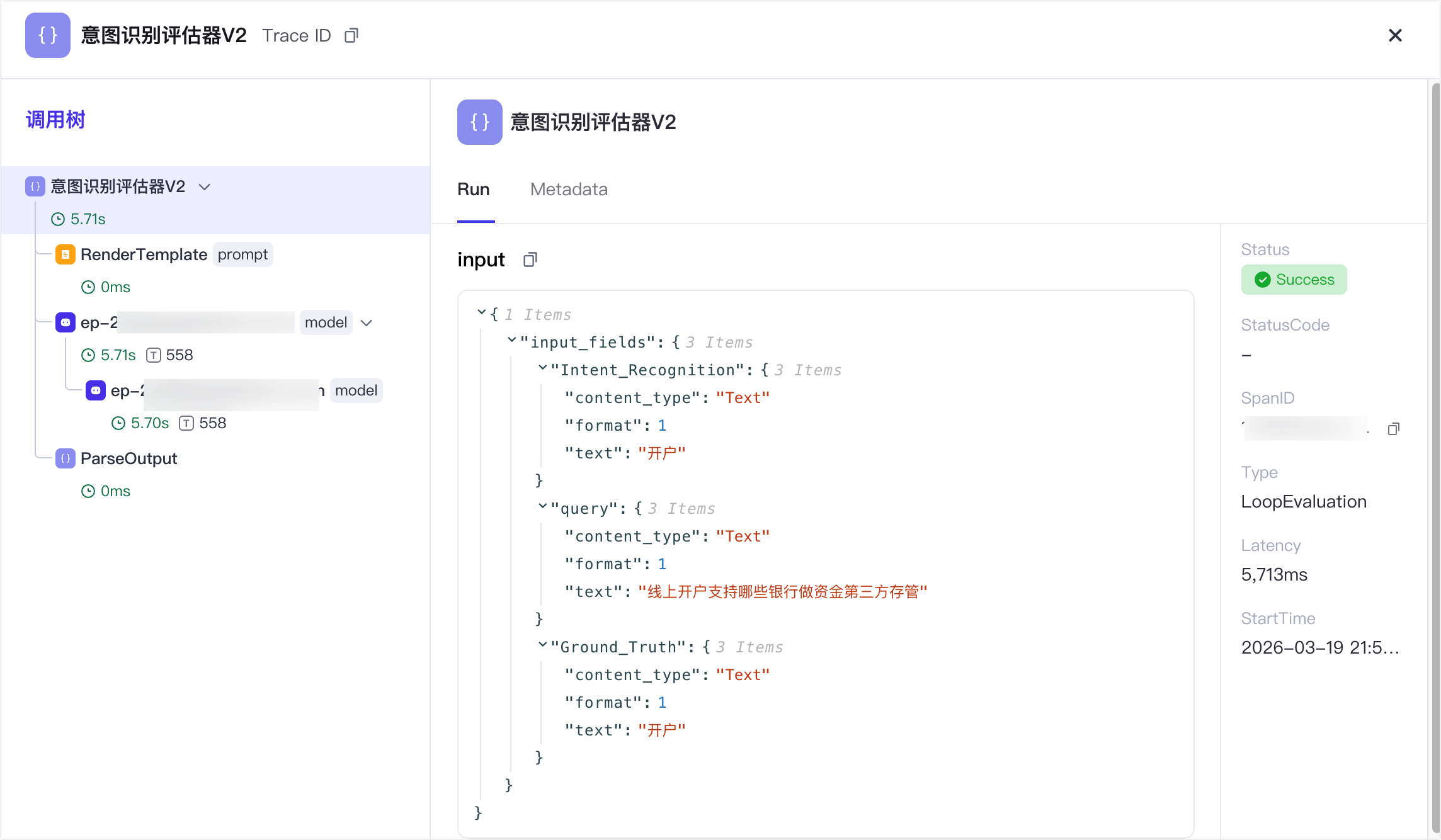Collapse the first ep-2 model node
Screen dimensions: 1441x840
click(x=367, y=323)
